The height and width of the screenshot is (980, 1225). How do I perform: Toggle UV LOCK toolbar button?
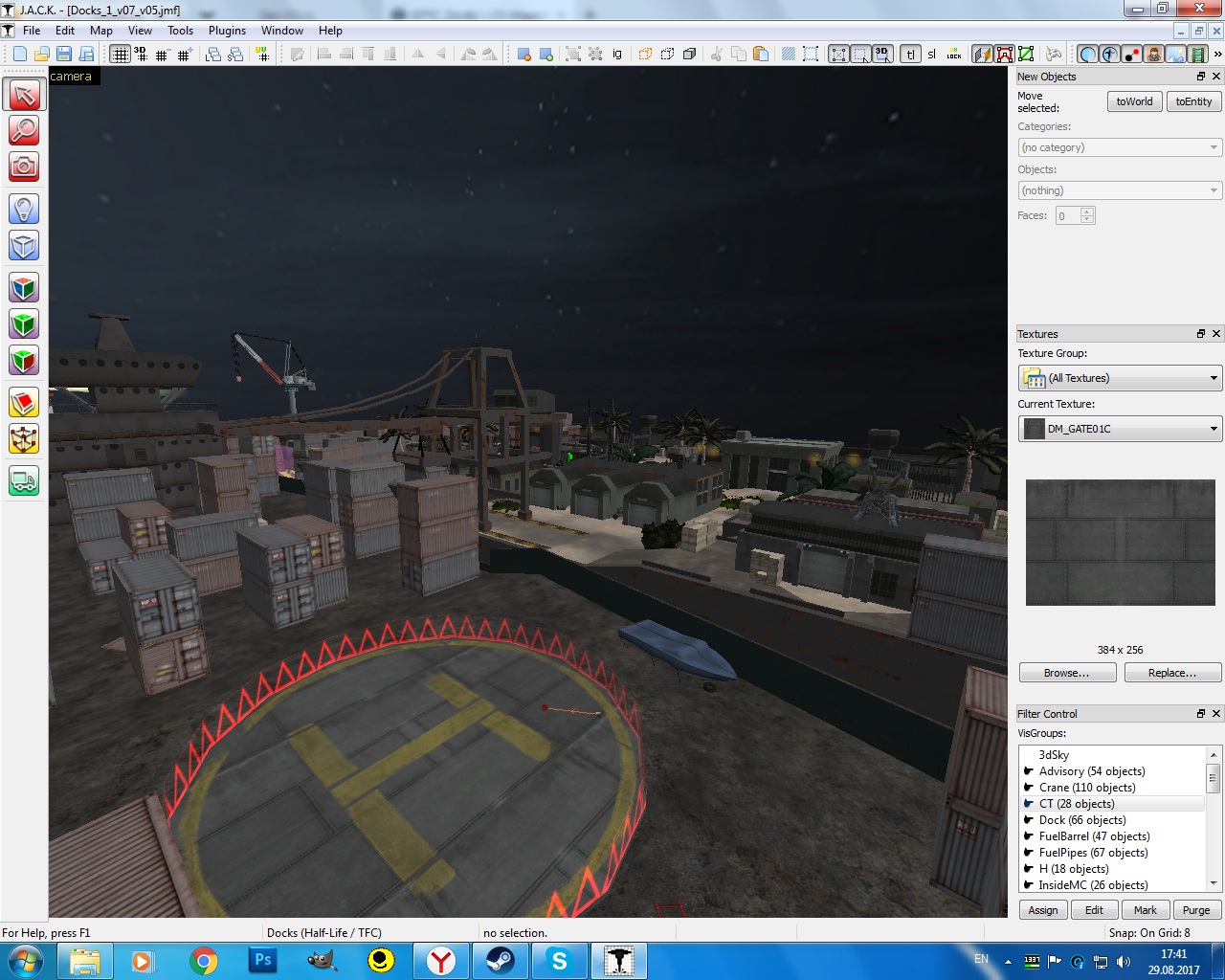[954, 55]
